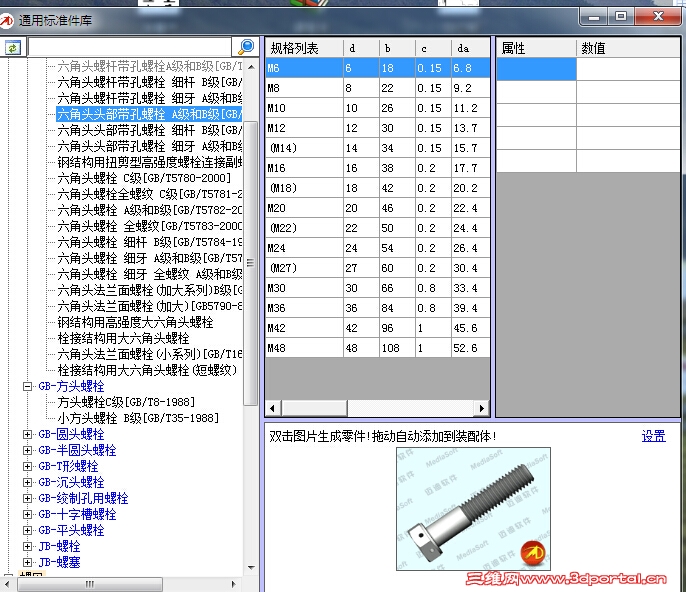
Task: Select the M6 specification row
Action: (378, 68)
